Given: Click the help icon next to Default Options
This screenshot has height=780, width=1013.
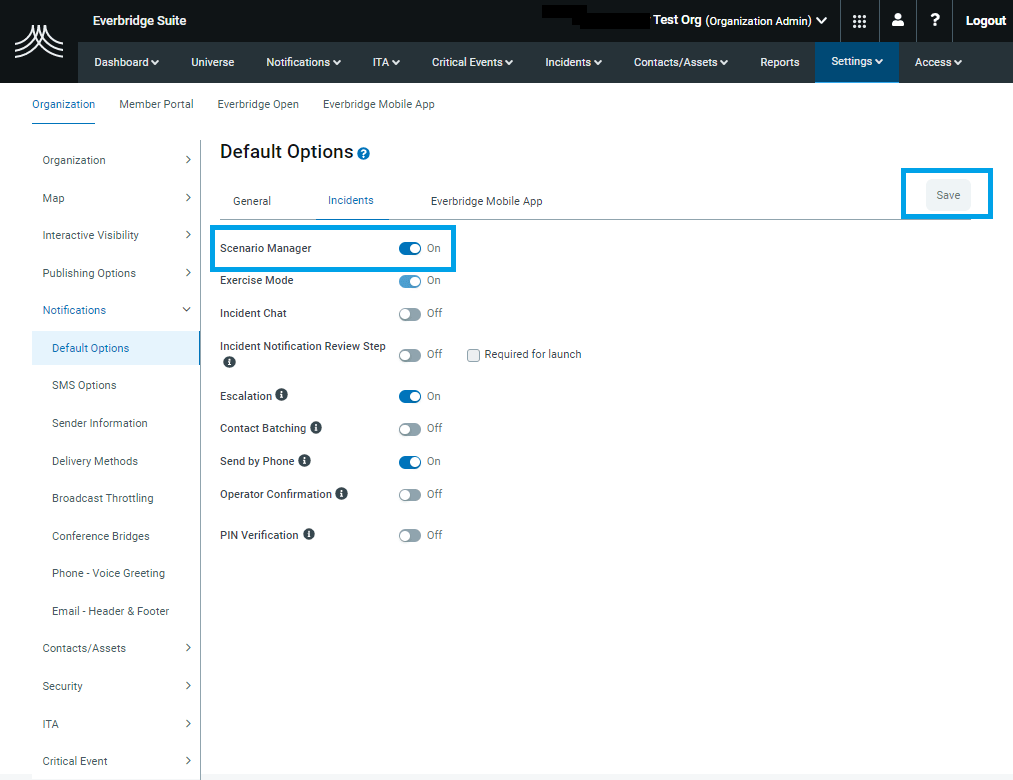Looking at the screenshot, I should [x=364, y=152].
